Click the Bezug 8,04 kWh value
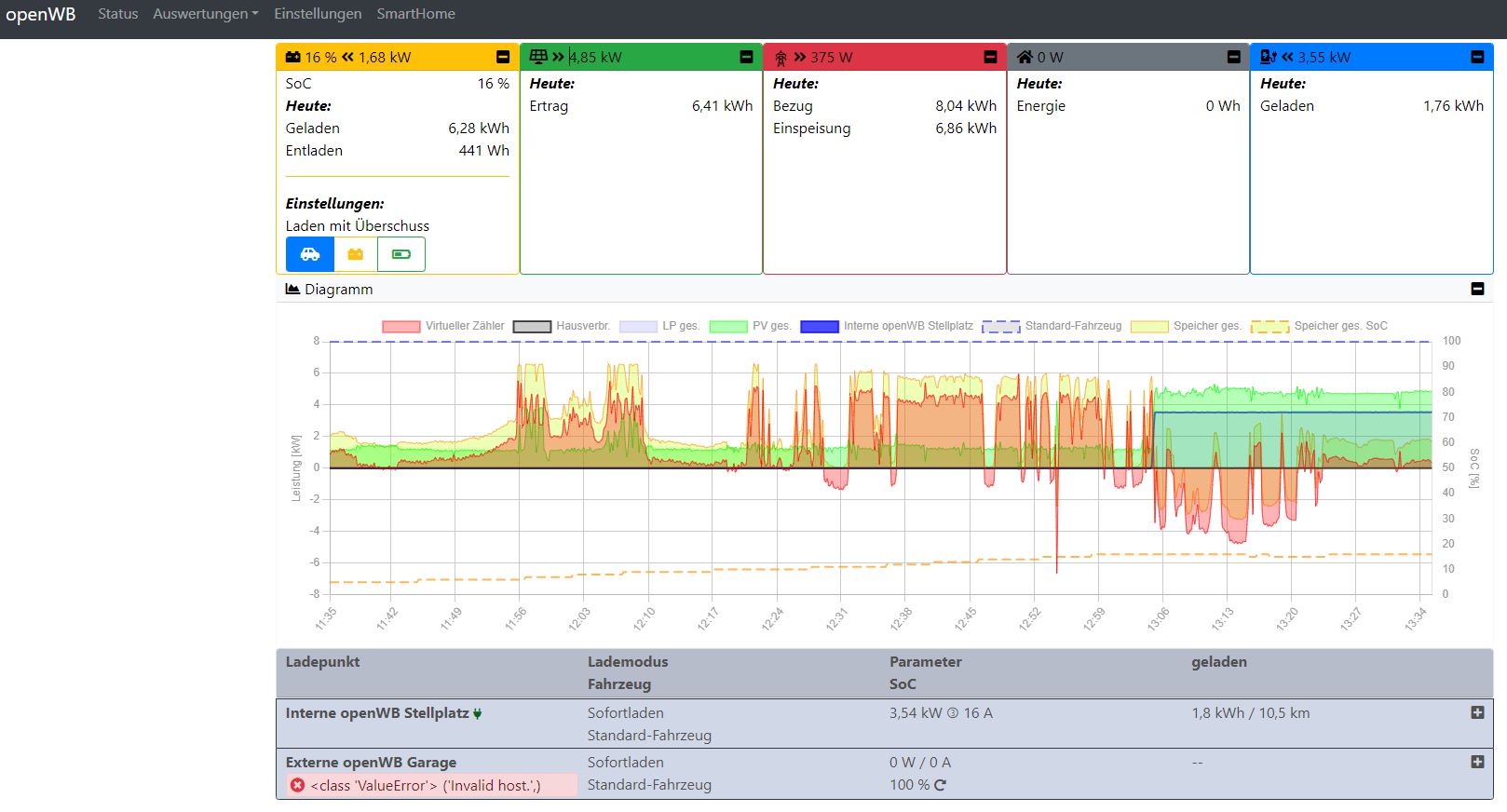 [966, 106]
